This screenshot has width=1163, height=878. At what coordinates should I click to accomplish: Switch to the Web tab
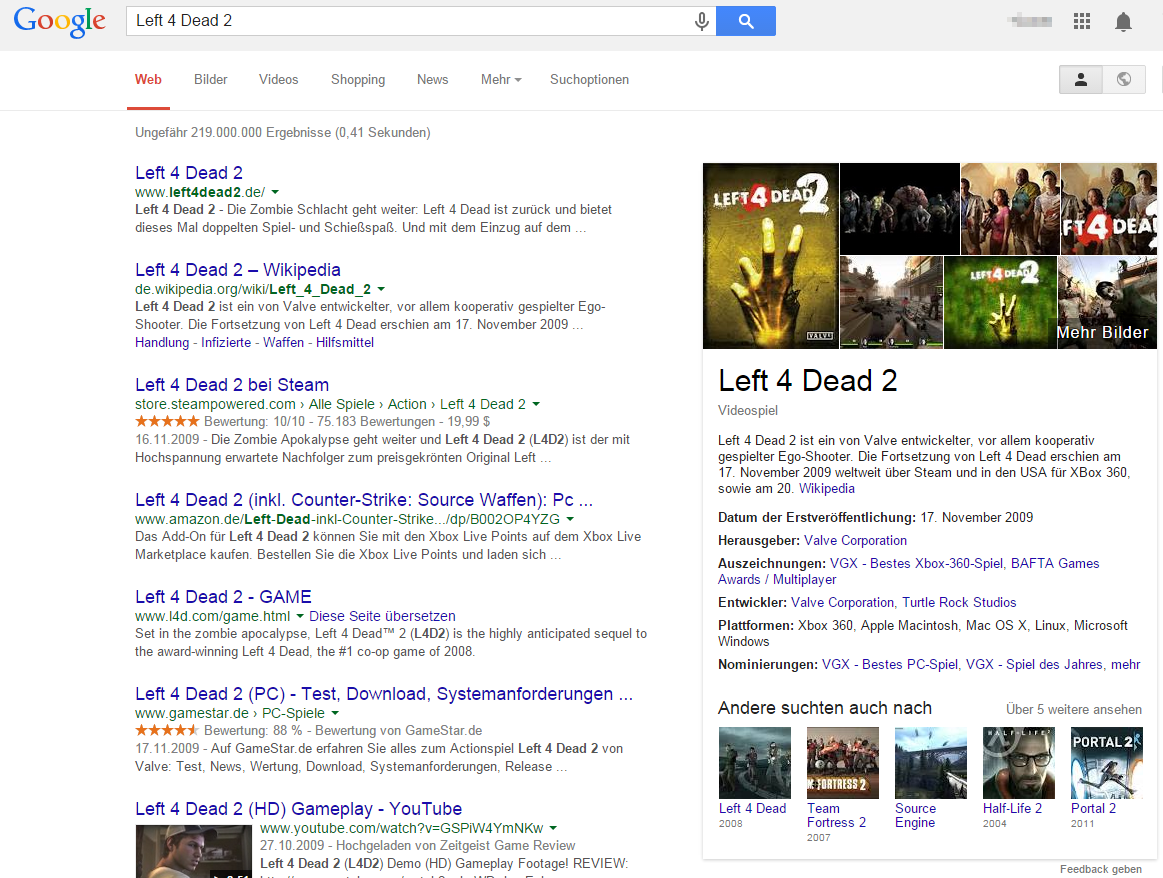[148, 79]
